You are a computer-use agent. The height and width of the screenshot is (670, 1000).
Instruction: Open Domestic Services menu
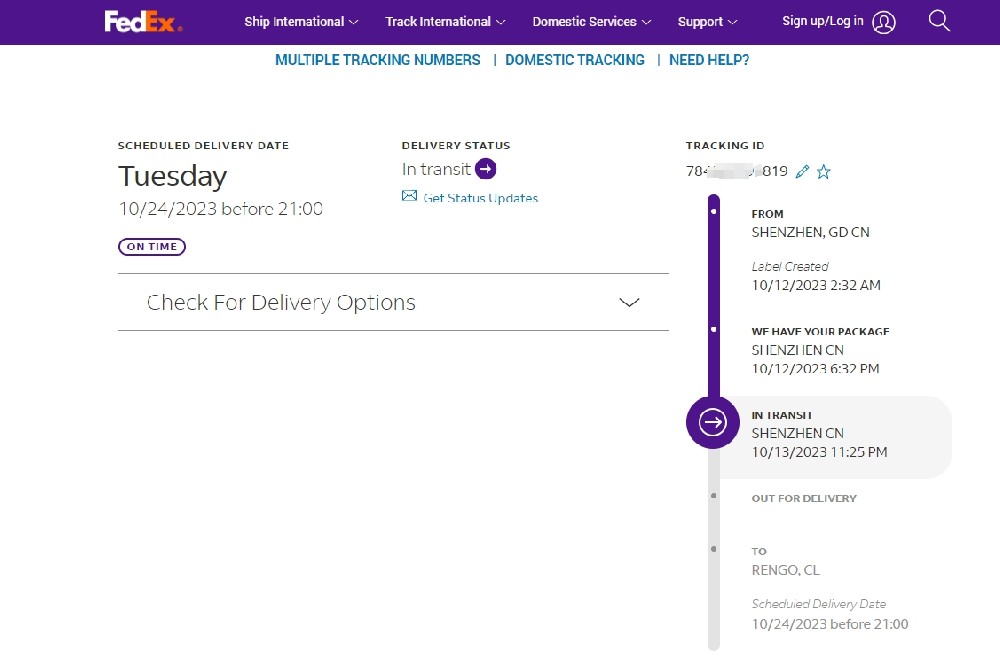(591, 21)
